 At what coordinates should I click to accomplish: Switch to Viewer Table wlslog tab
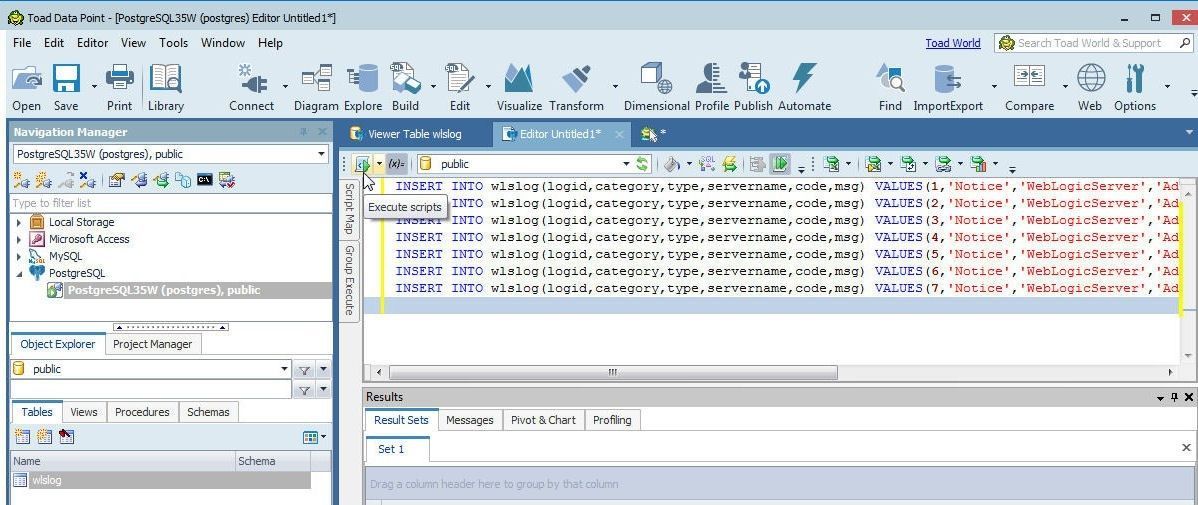point(414,134)
